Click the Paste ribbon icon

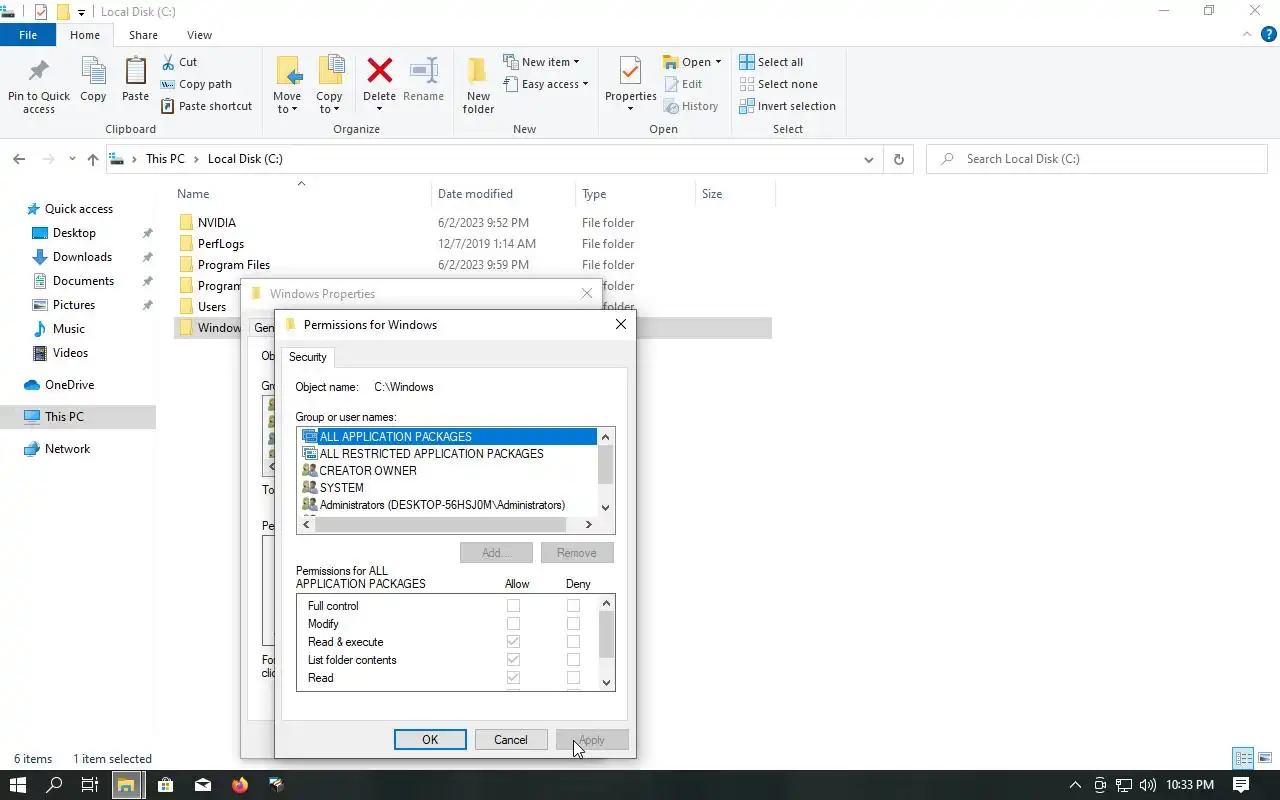tap(135, 72)
